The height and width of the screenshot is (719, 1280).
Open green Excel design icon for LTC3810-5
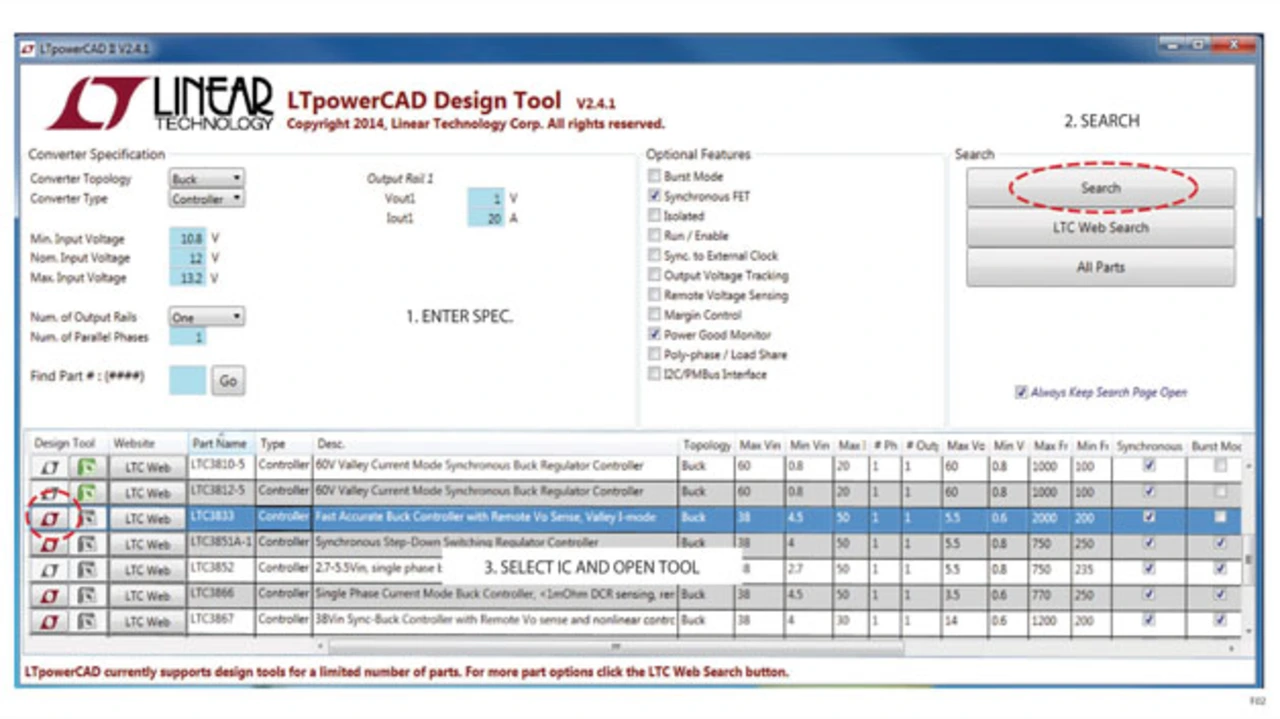tap(87, 467)
